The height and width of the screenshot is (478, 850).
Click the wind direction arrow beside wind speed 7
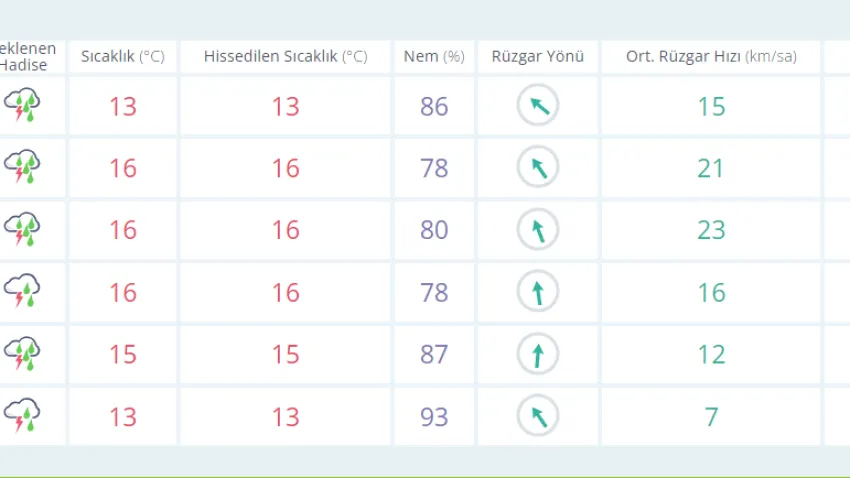[538, 416]
